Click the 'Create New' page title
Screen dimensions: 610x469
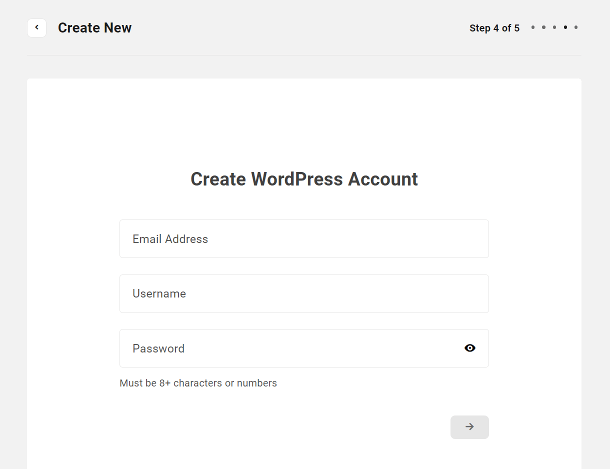[x=95, y=28]
